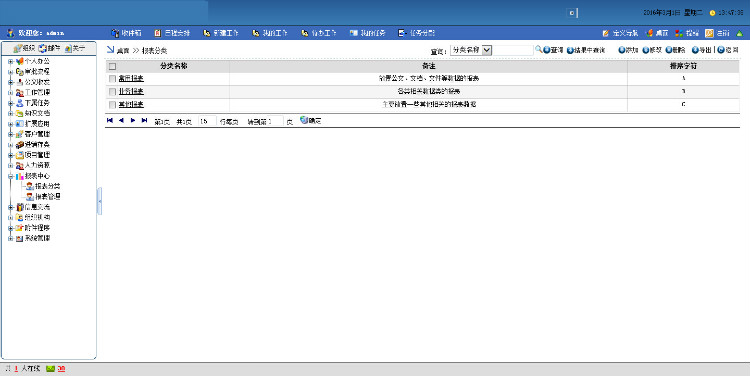Click the sidebar collapse handle
750x376 pixels.
coord(99,201)
